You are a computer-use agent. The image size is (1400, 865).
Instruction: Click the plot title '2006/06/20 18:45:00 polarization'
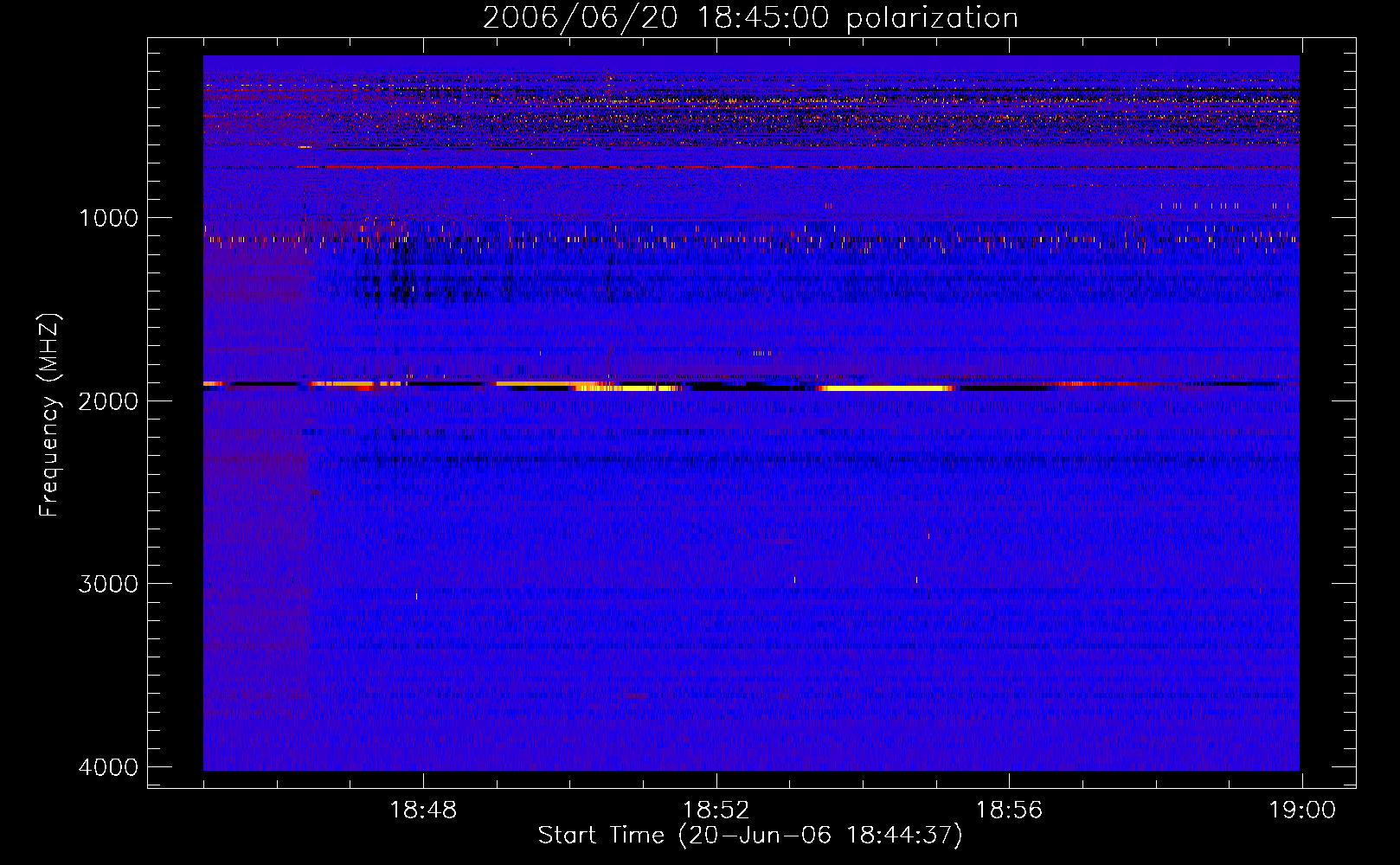[x=750, y=18]
